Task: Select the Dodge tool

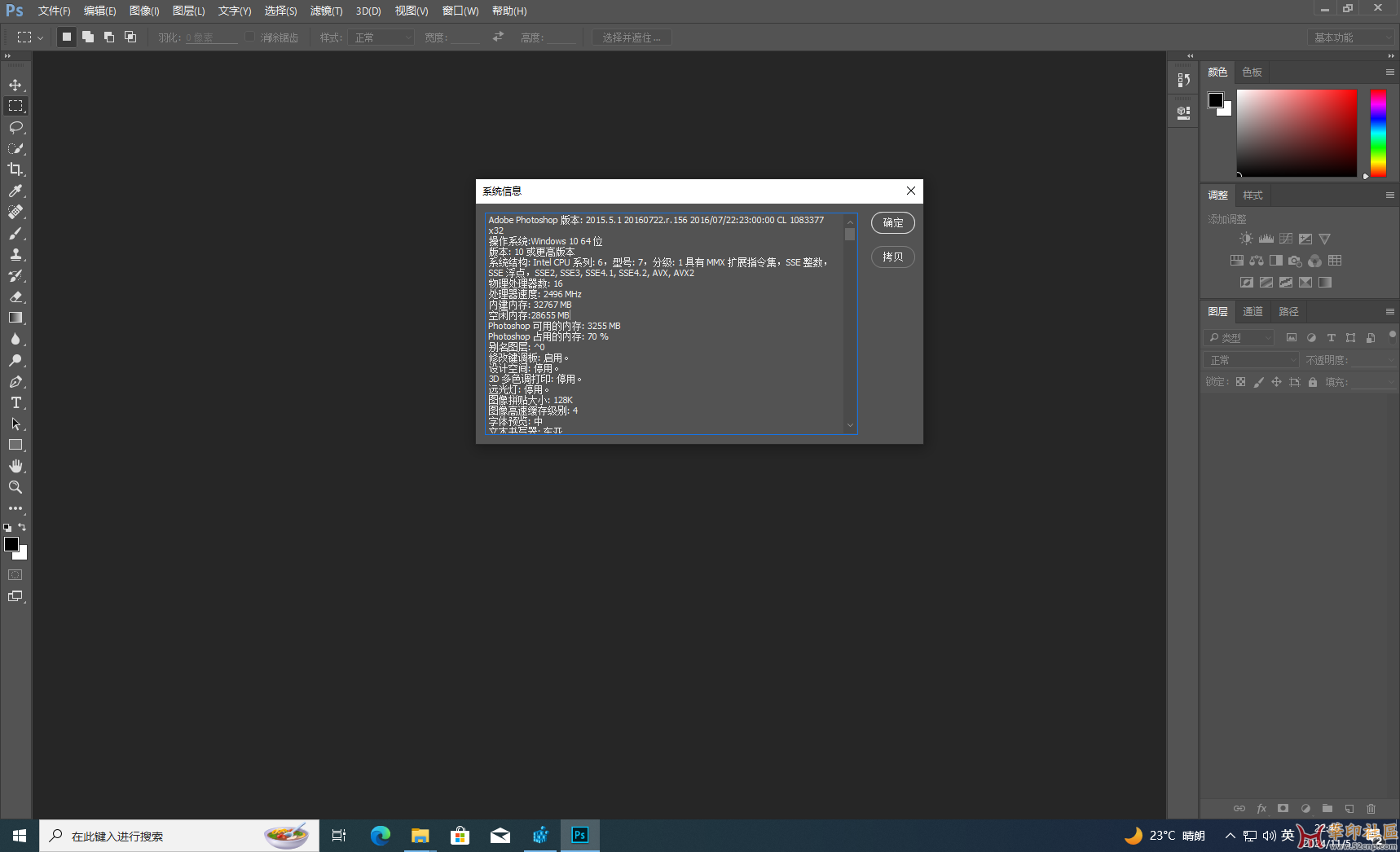Action: pos(15,360)
